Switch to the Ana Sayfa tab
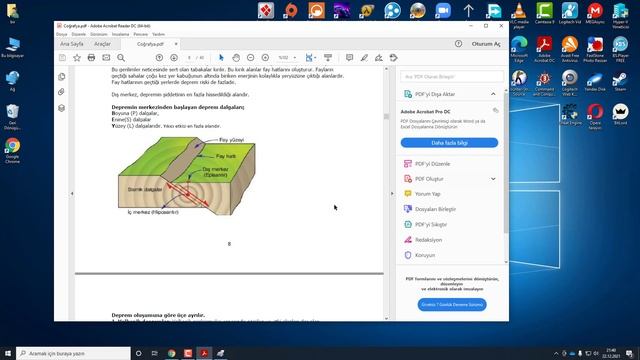Image resolution: width=640 pixels, height=360 pixels. click(72, 44)
